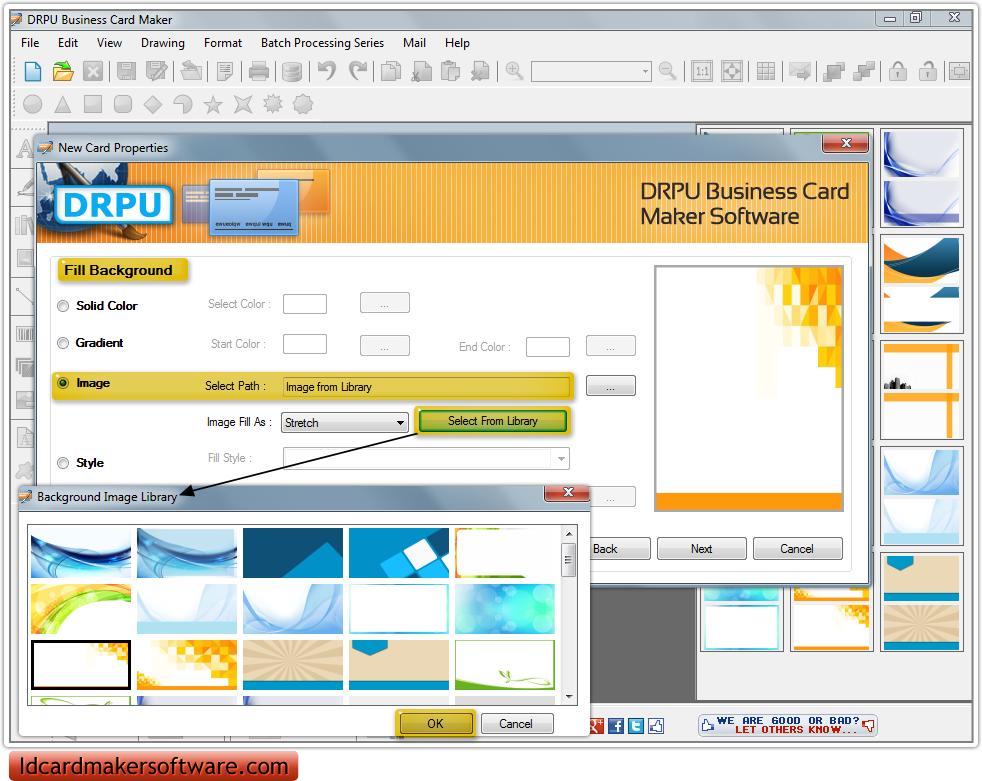Viewport: 982px width, 781px height.
Task: Click the Start Color swatch box
Action: coord(304,344)
